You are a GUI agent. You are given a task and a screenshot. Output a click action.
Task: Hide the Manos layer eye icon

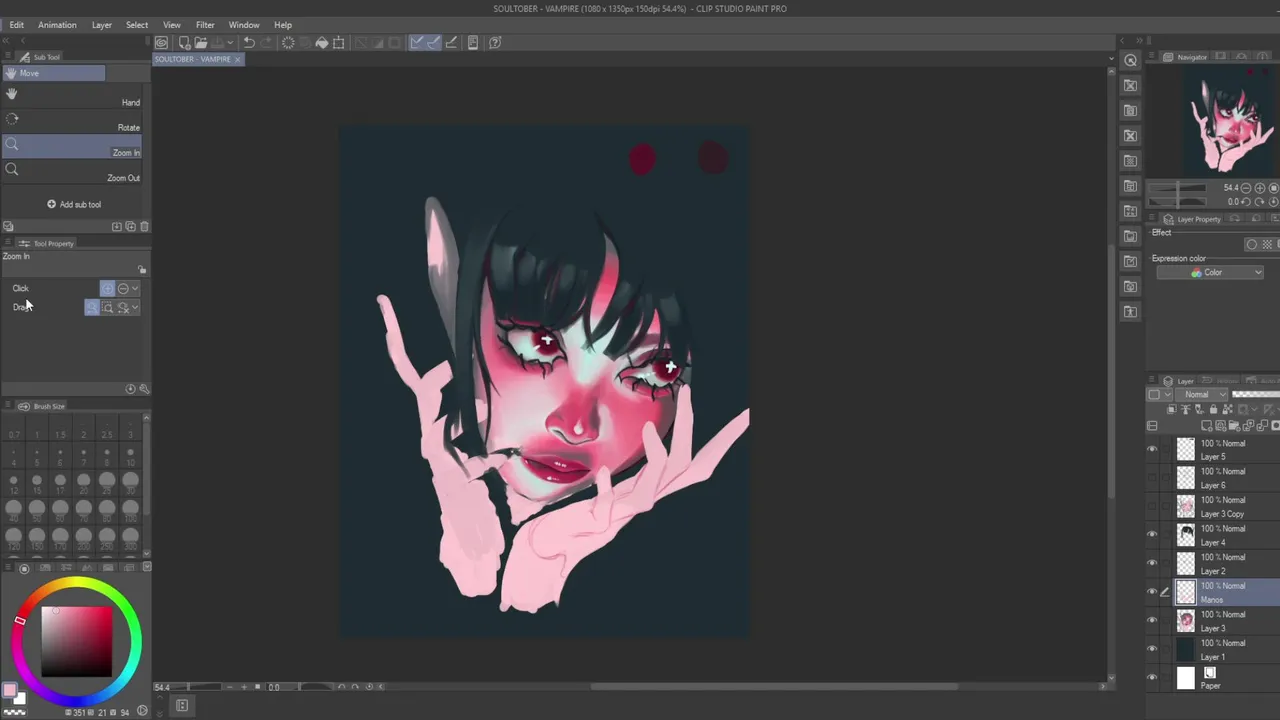pyautogui.click(x=1152, y=592)
